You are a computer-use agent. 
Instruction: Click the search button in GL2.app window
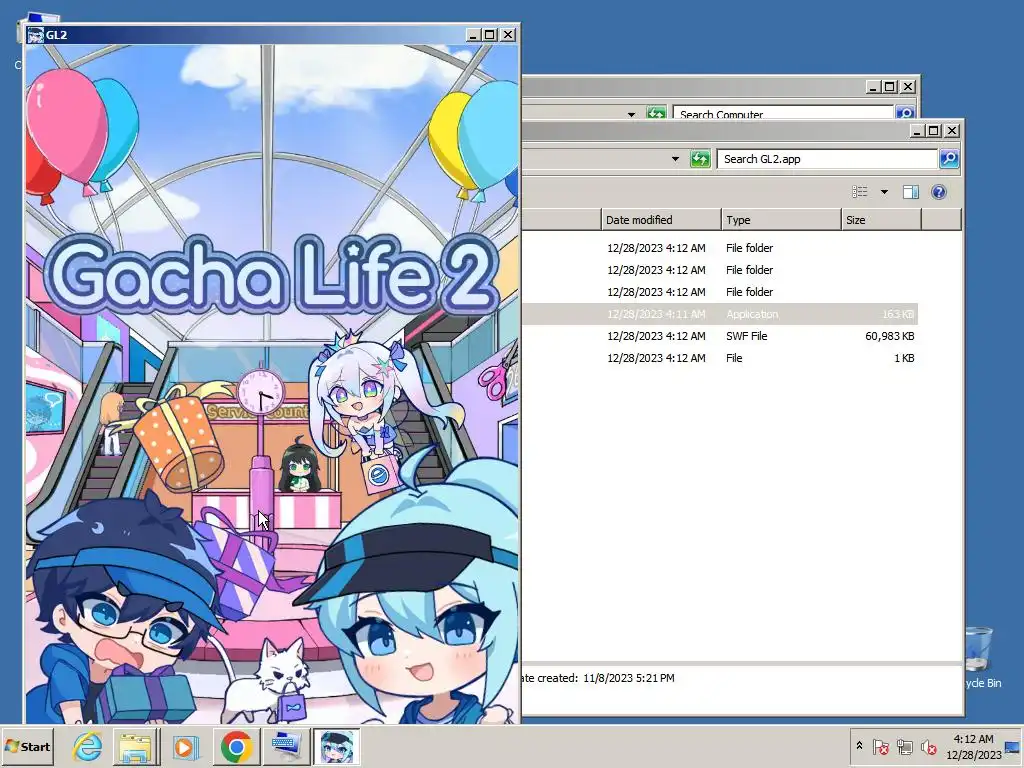949,159
